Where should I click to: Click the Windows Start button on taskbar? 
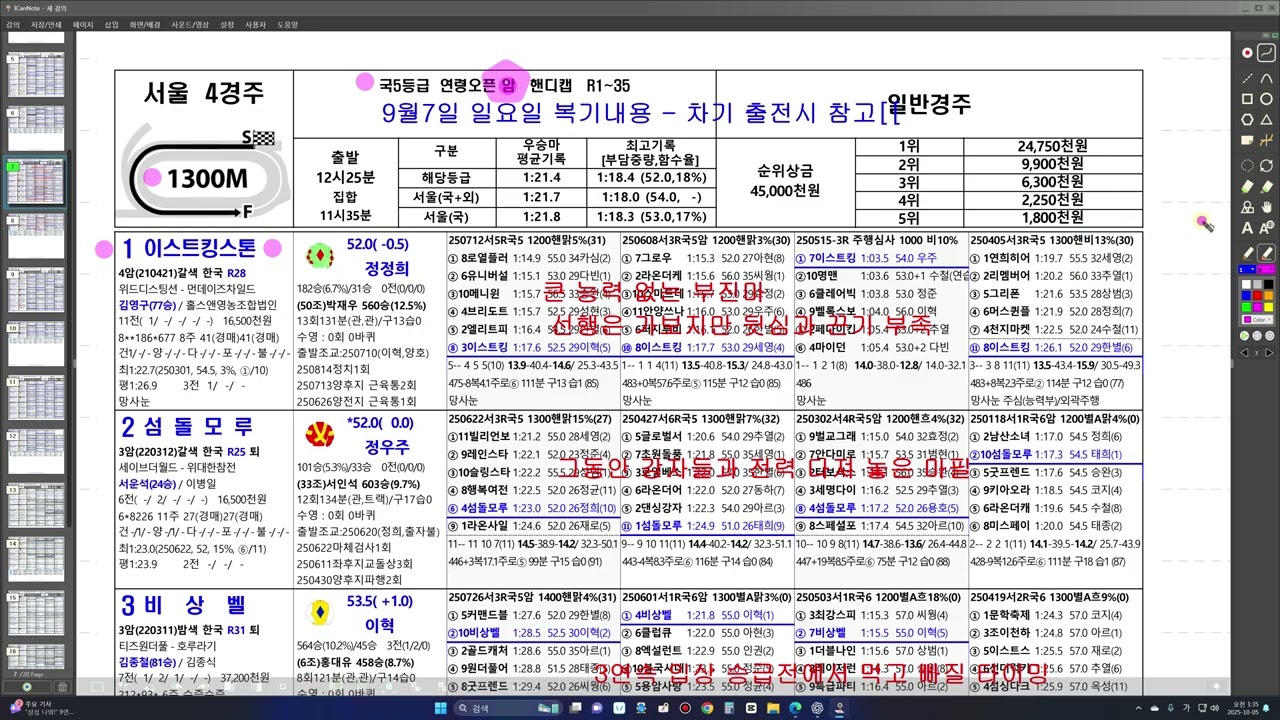click(442, 707)
